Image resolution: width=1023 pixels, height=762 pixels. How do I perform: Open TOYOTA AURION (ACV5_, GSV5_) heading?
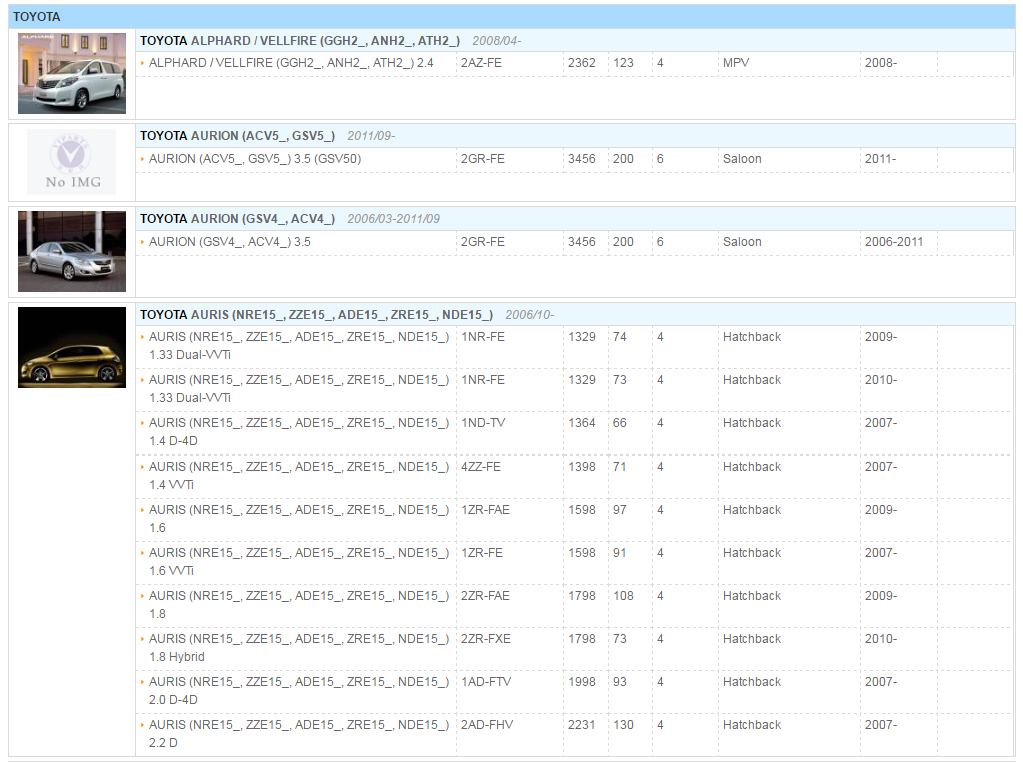pos(237,136)
